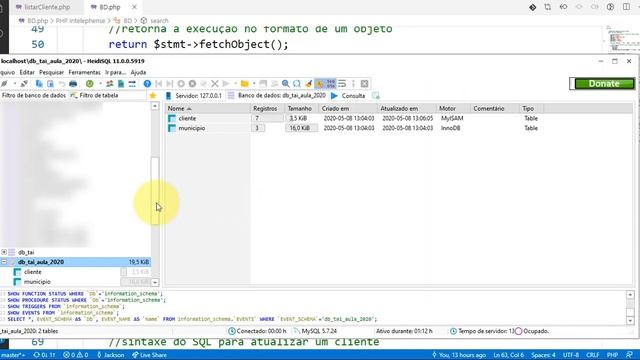Sort by the Motor column header
The image size is (640, 360).
(453, 109)
